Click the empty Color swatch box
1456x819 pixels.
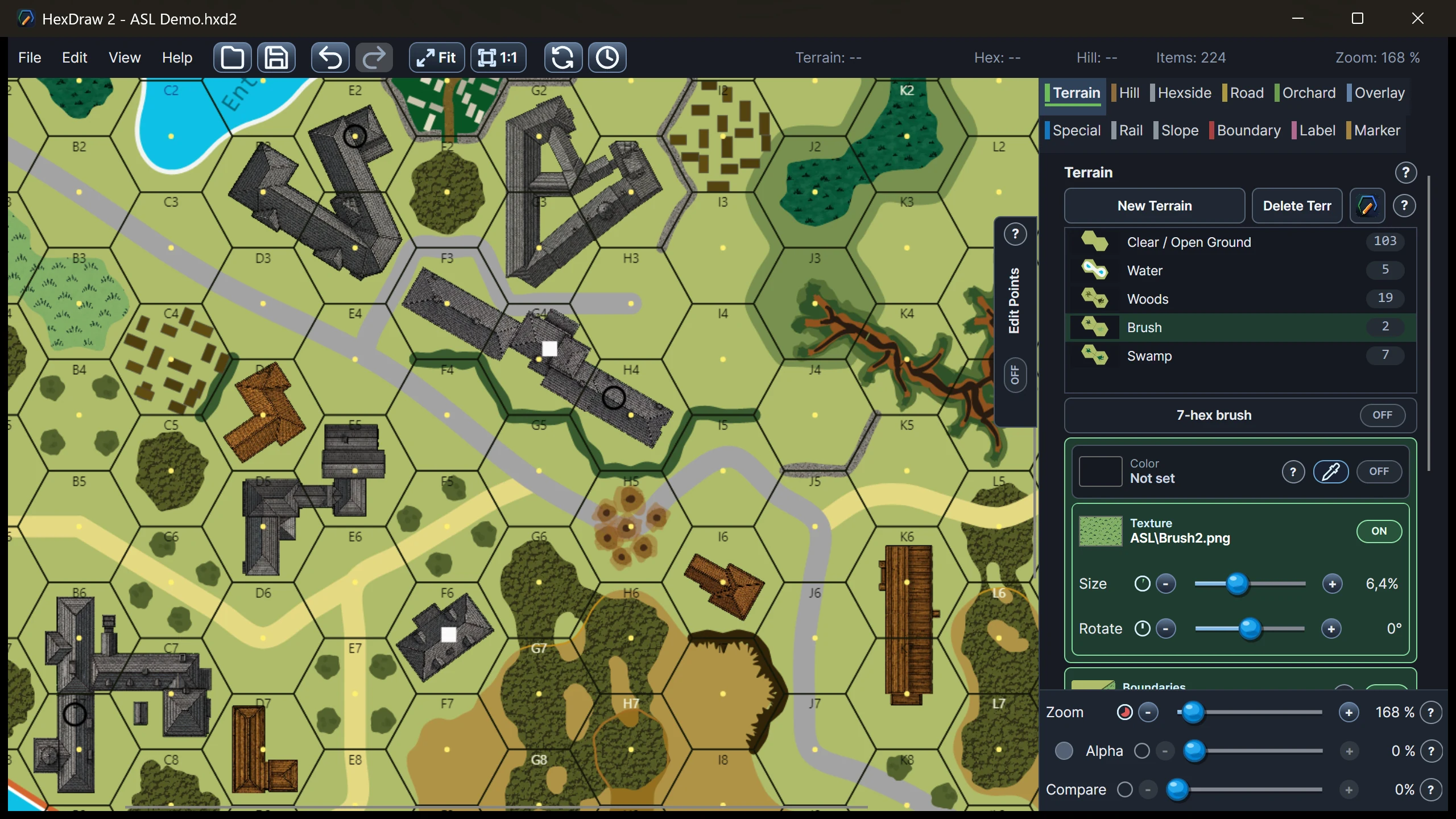pos(1101,471)
